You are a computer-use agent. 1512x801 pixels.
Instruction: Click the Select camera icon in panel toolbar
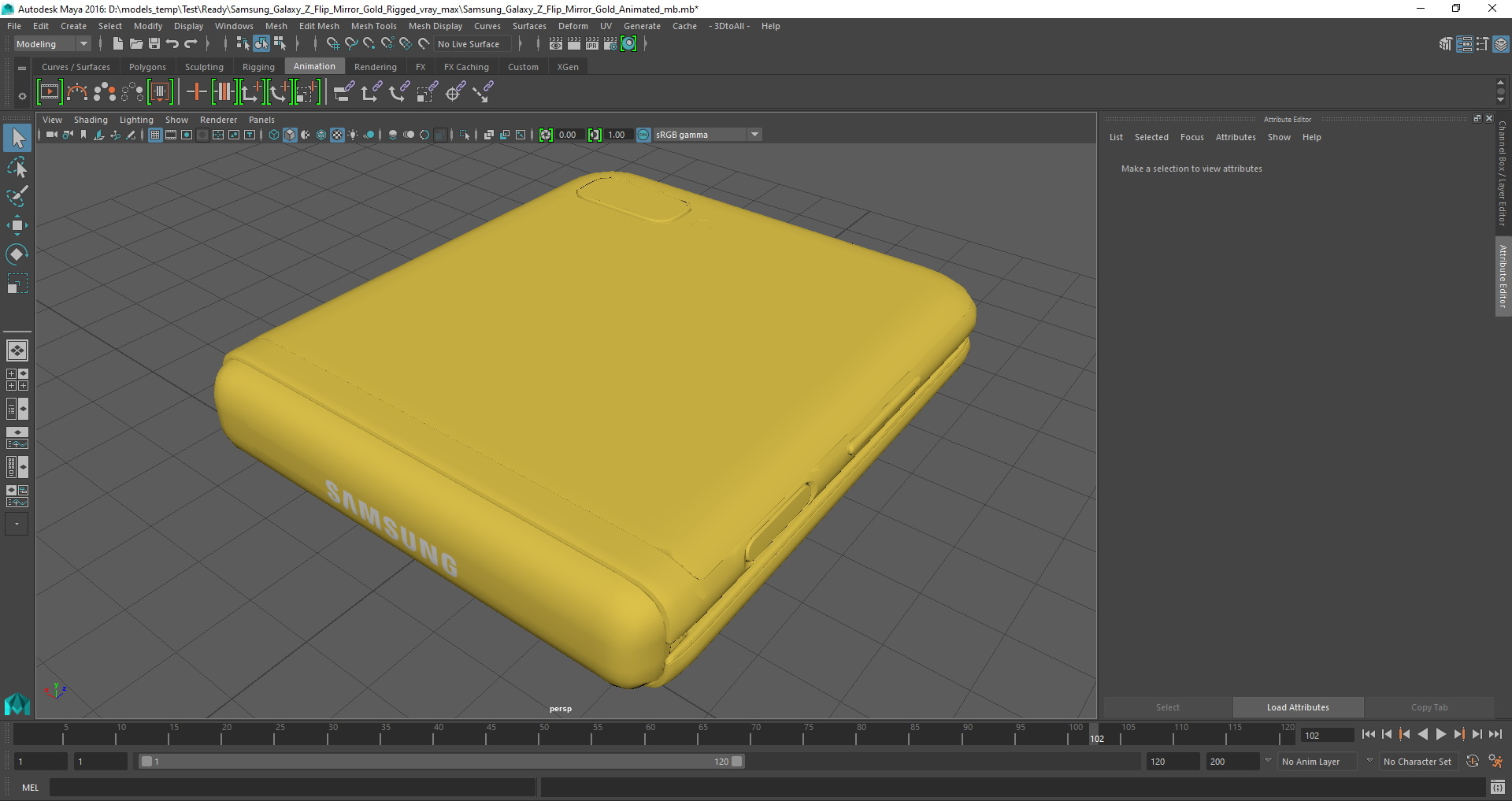(x=51, y=135)
